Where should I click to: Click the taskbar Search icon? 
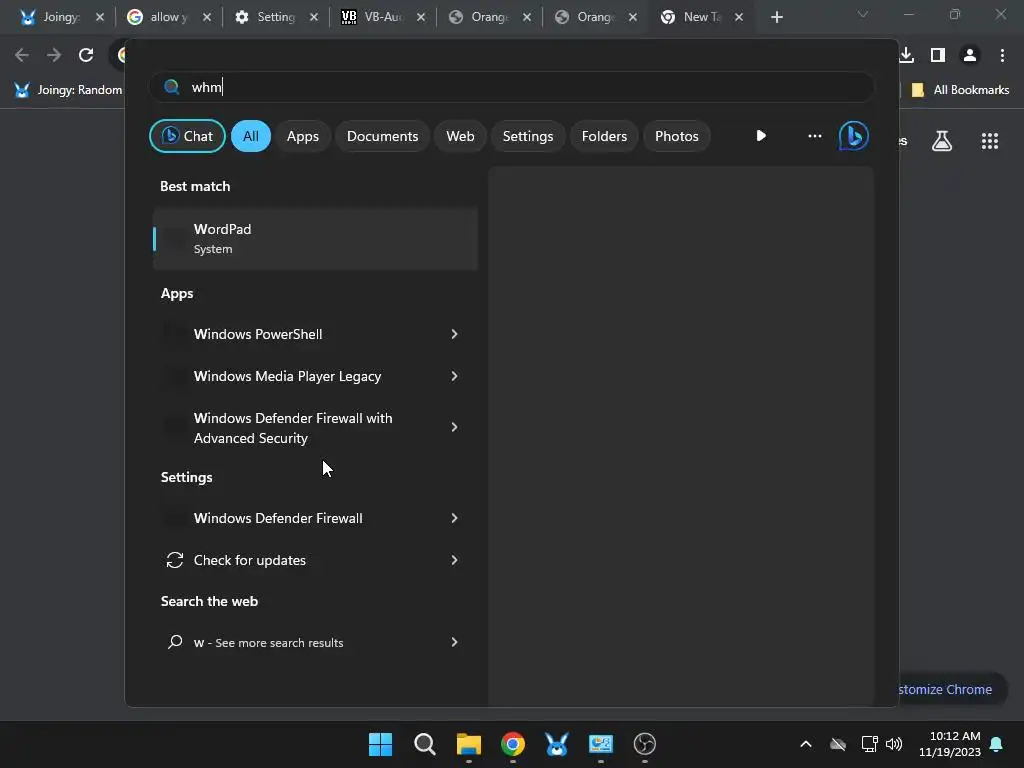click(424, 744)
